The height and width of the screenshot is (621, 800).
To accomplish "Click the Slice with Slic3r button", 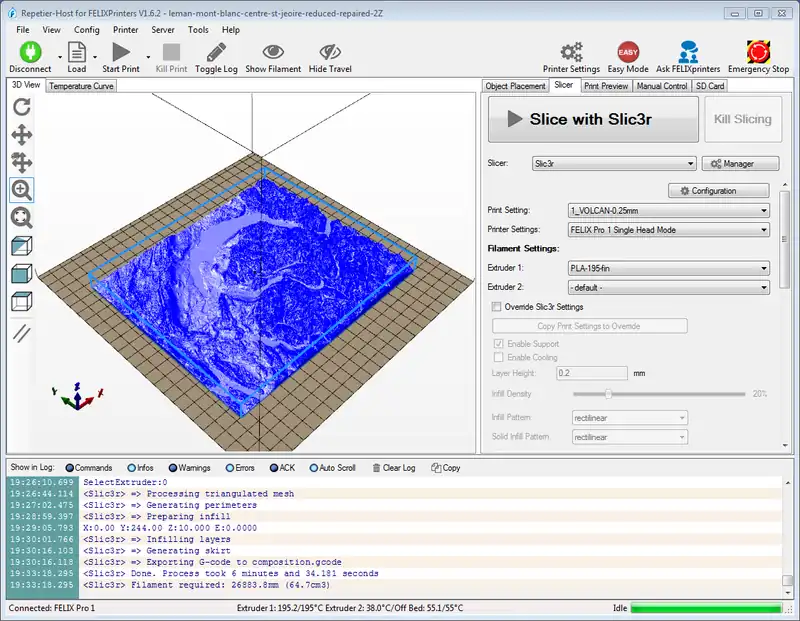I will (593, 119).
